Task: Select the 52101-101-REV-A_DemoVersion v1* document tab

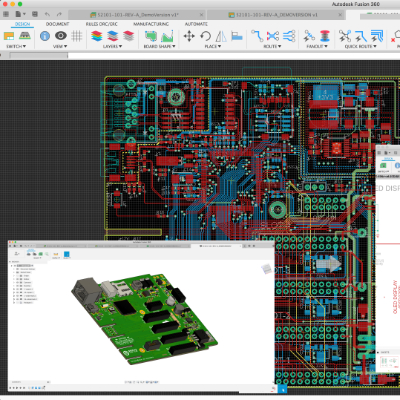Action: [137, 15]
